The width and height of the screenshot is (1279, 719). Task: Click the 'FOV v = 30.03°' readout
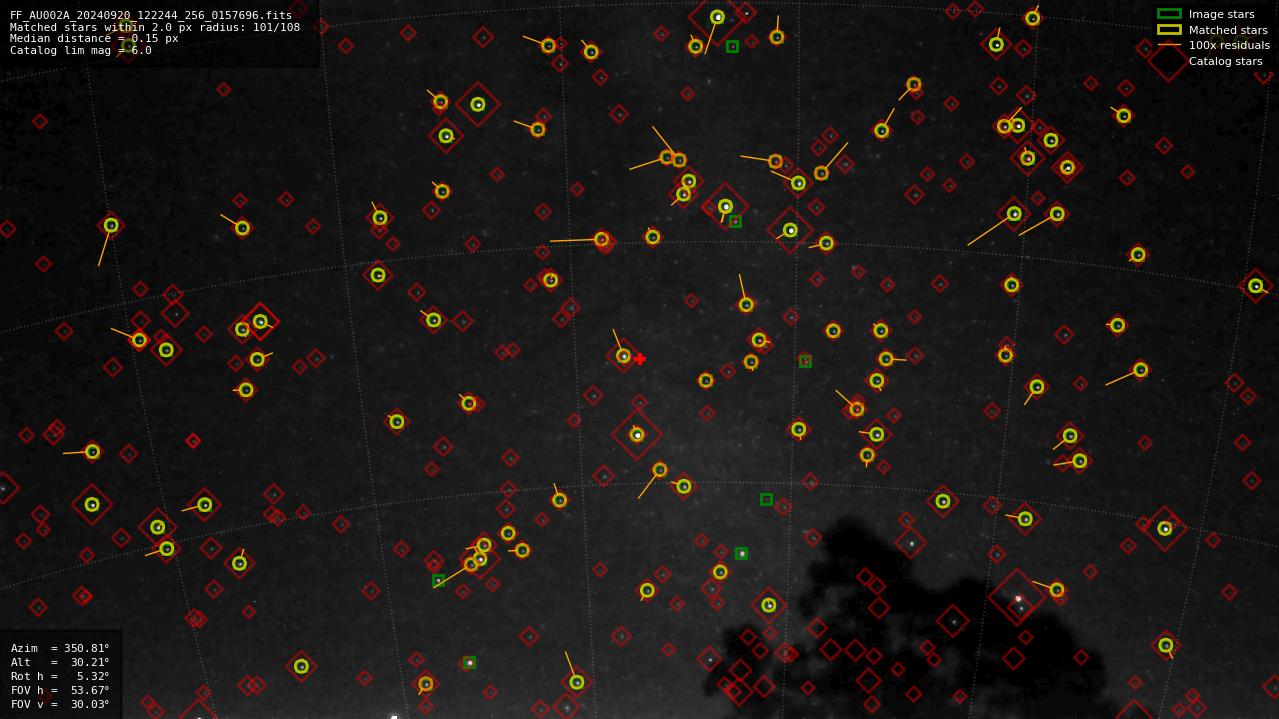click(x=60, y=704)
